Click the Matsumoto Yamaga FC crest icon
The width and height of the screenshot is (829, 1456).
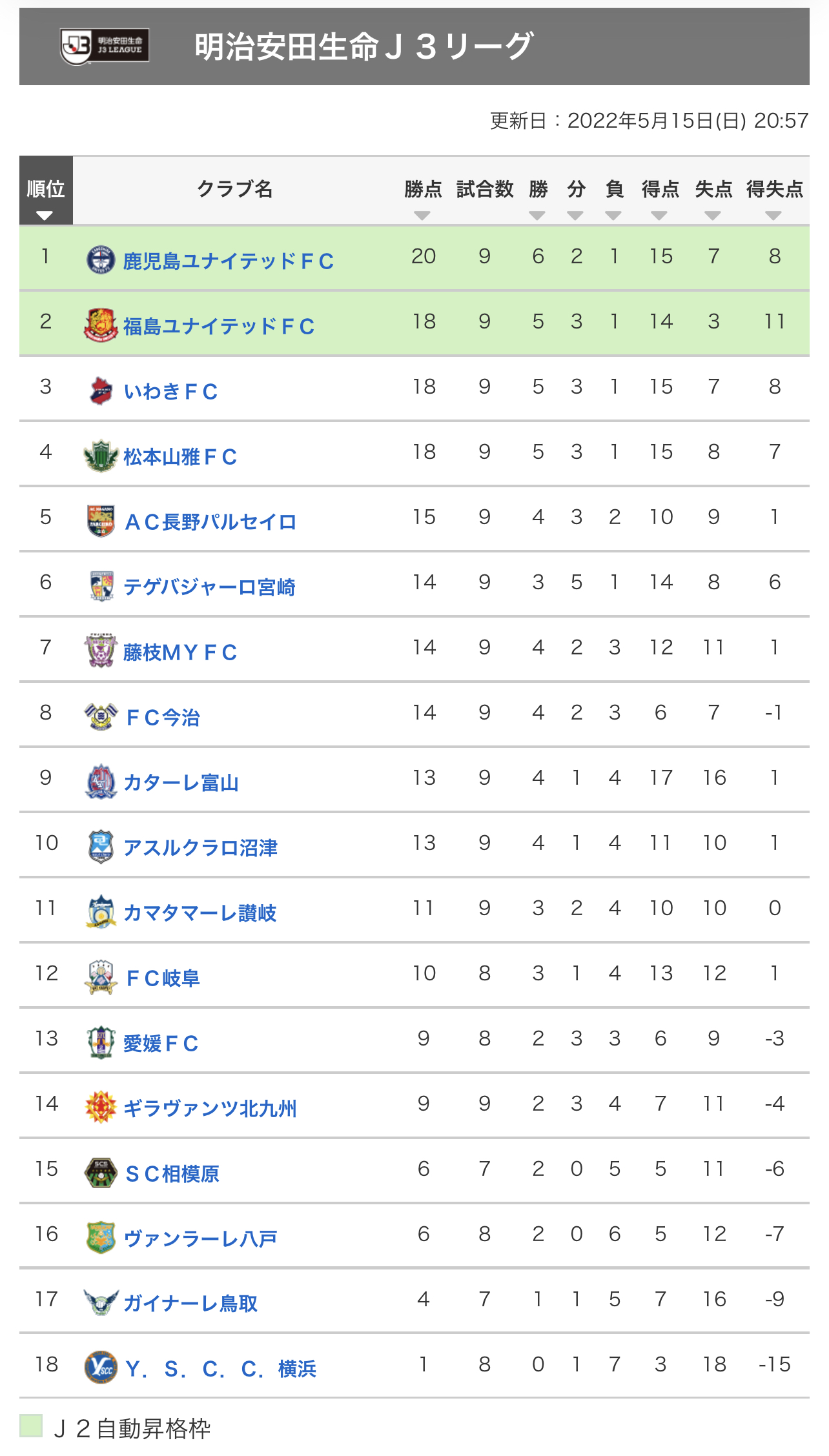(101, 456)
